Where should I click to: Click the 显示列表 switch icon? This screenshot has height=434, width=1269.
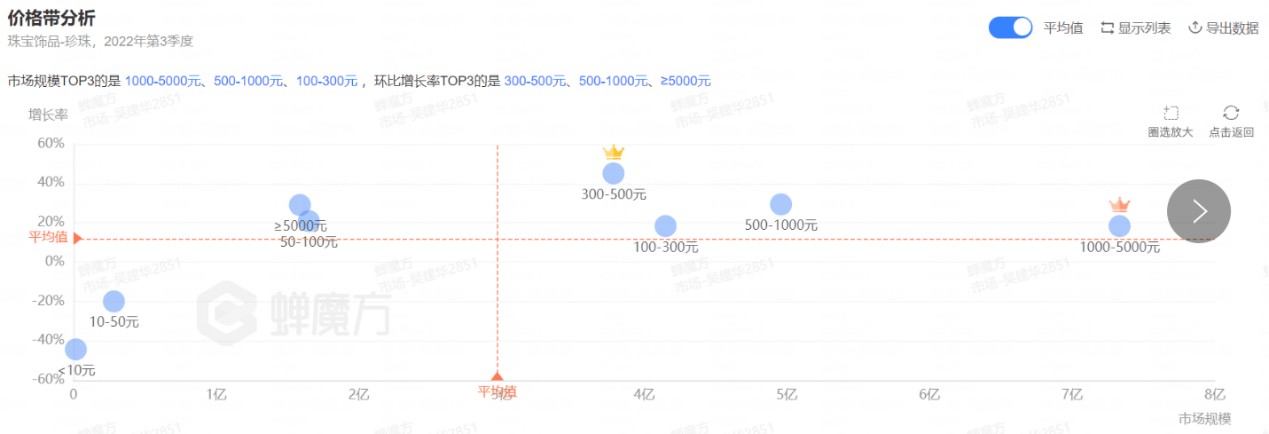1107,28
